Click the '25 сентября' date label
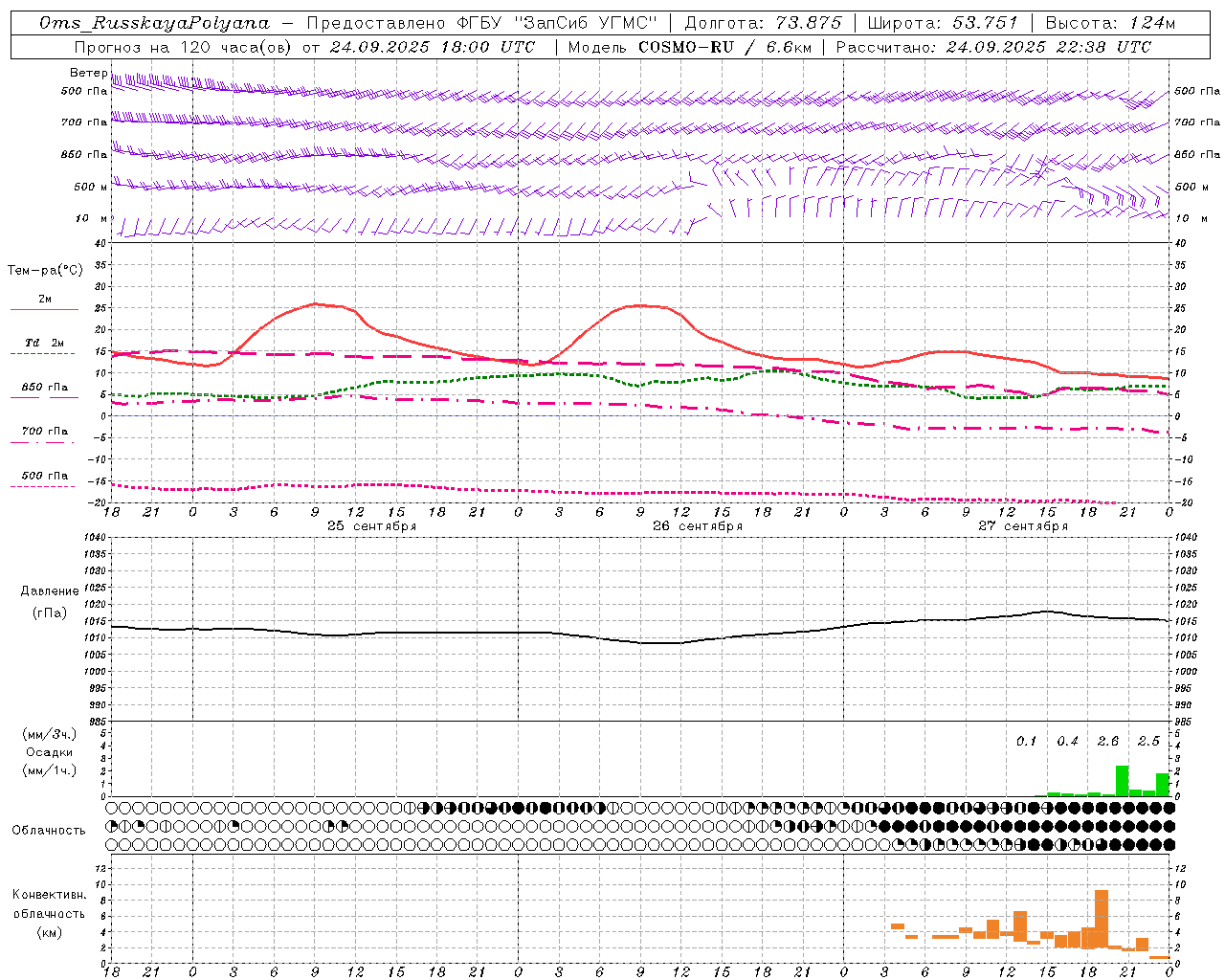The height and width of the screenshot is (980, 1225). [371, 526]
